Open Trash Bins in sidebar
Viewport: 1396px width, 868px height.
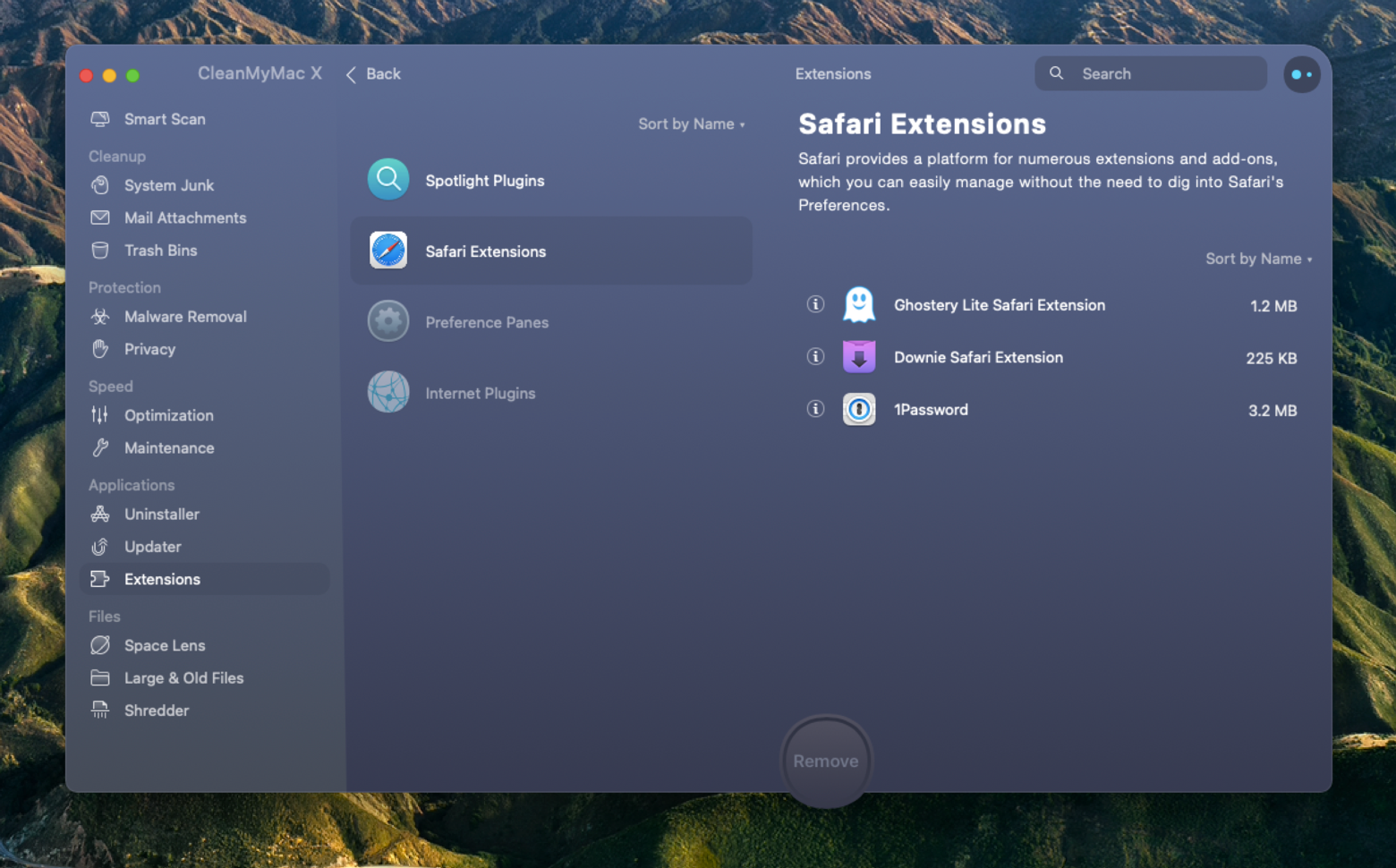pyautogui.click(x=161, y=251)
